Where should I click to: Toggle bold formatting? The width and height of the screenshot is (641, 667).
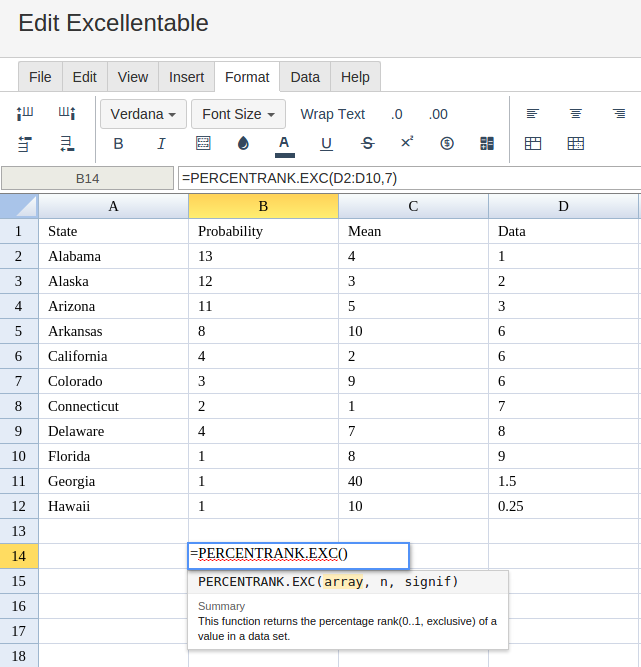point(118,144)
